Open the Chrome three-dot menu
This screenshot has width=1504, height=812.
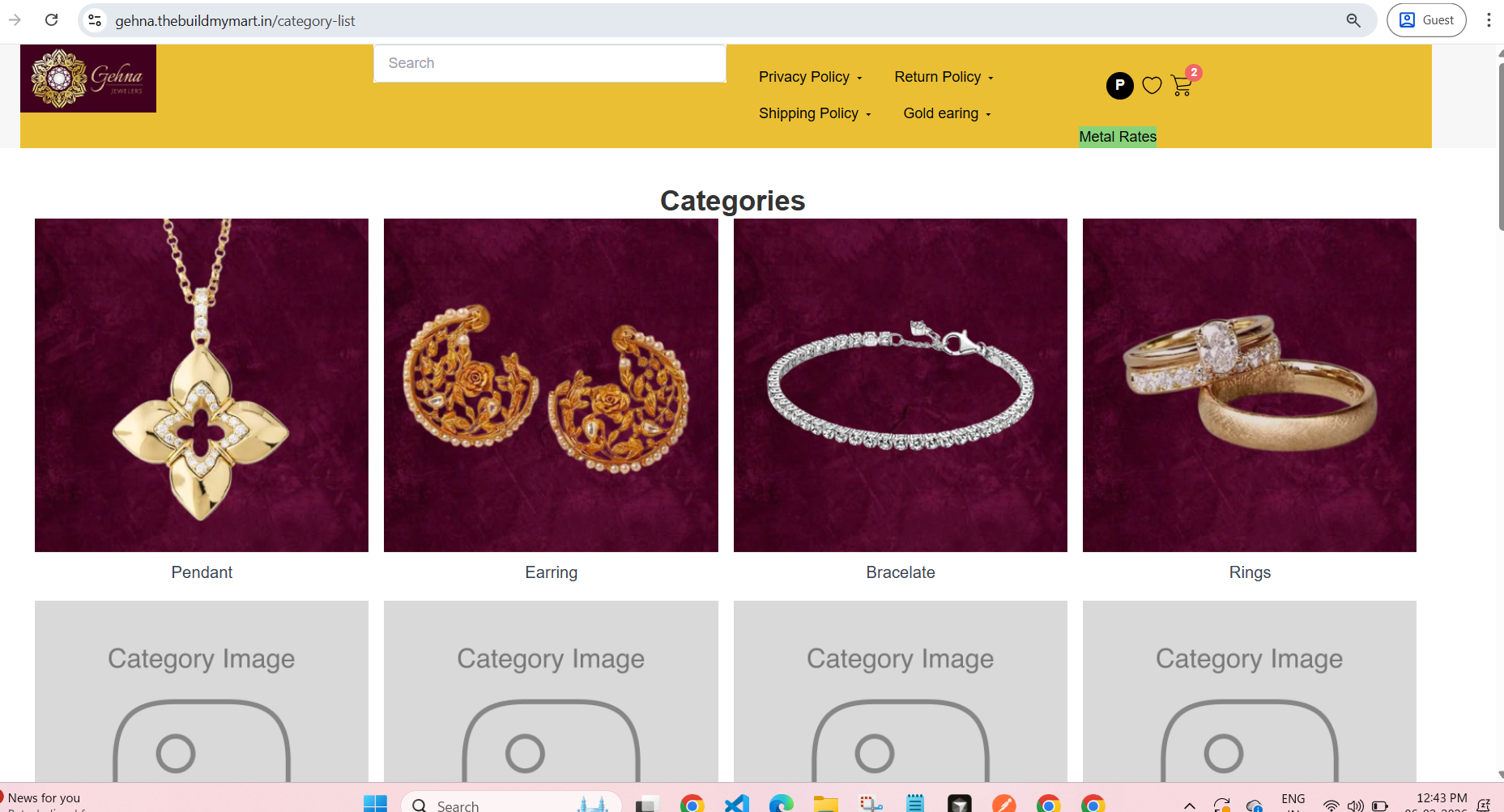point(1489,20)
